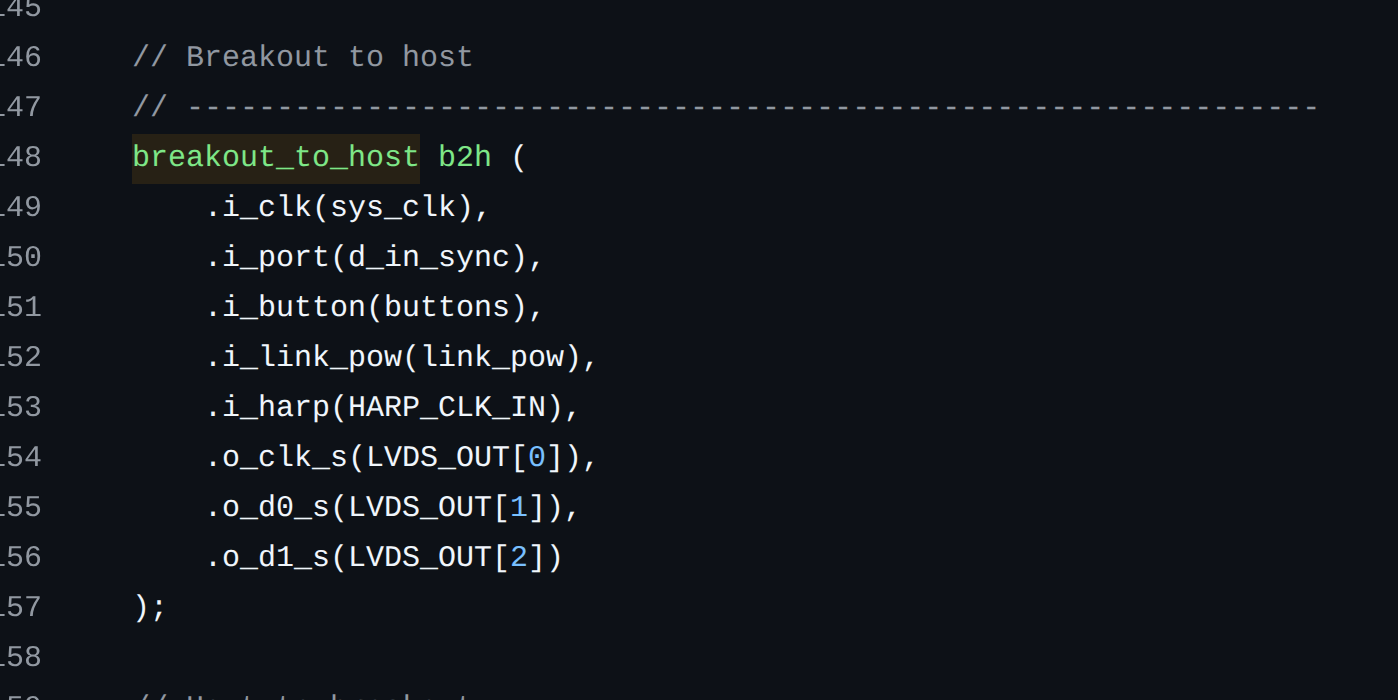Click the .i_harp port name
This screenshot has height=700, width=1398.
point(268,408)
